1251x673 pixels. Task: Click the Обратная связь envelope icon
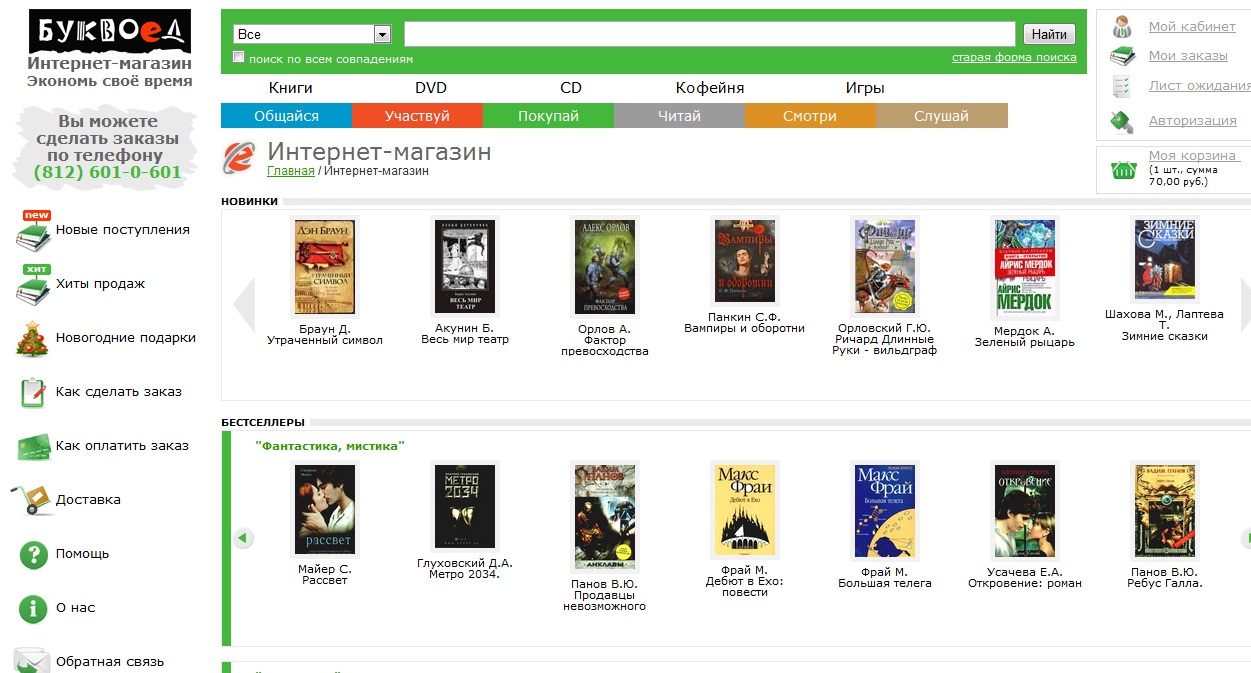(32, 661)
